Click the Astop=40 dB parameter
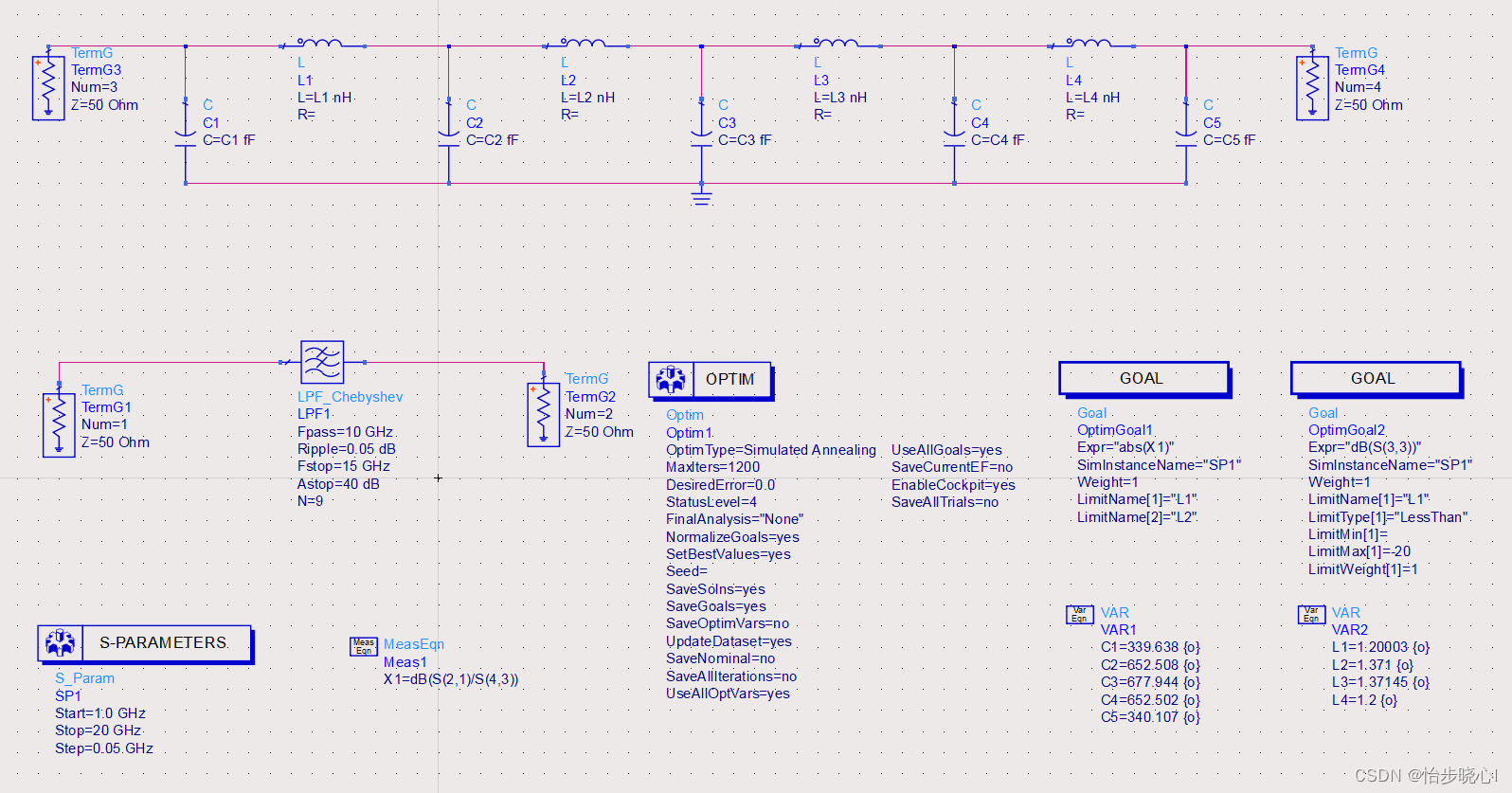 click(x=338, y=484)
